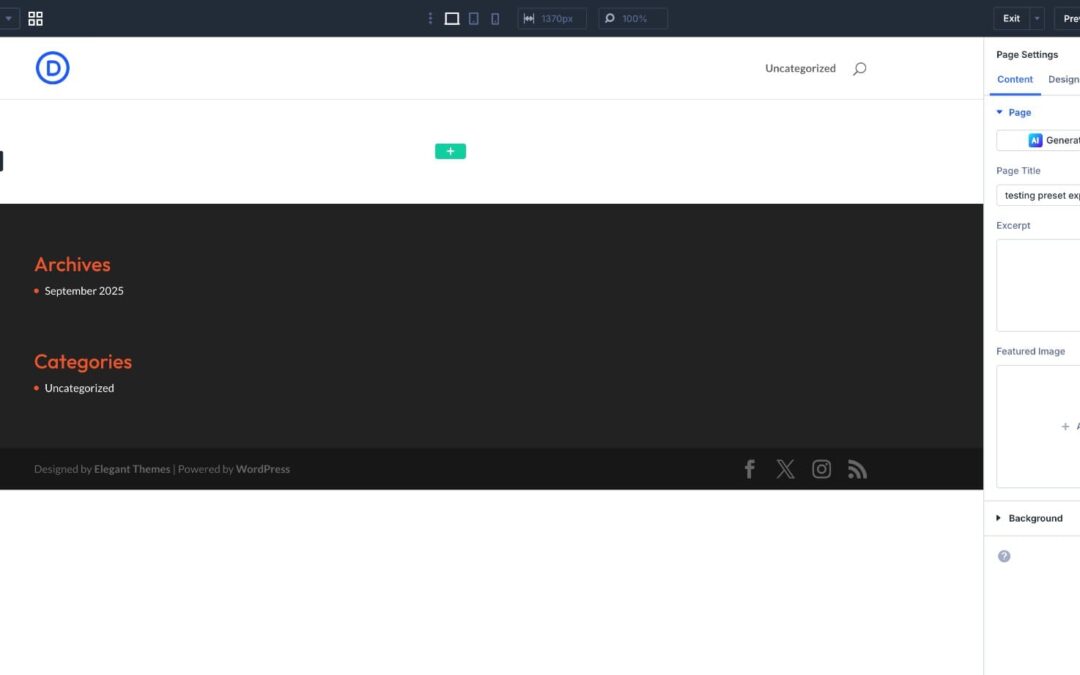This screenshot has width=1080, height=675.
Task: Select the Content tab
Action: [x=1015, y=79]
